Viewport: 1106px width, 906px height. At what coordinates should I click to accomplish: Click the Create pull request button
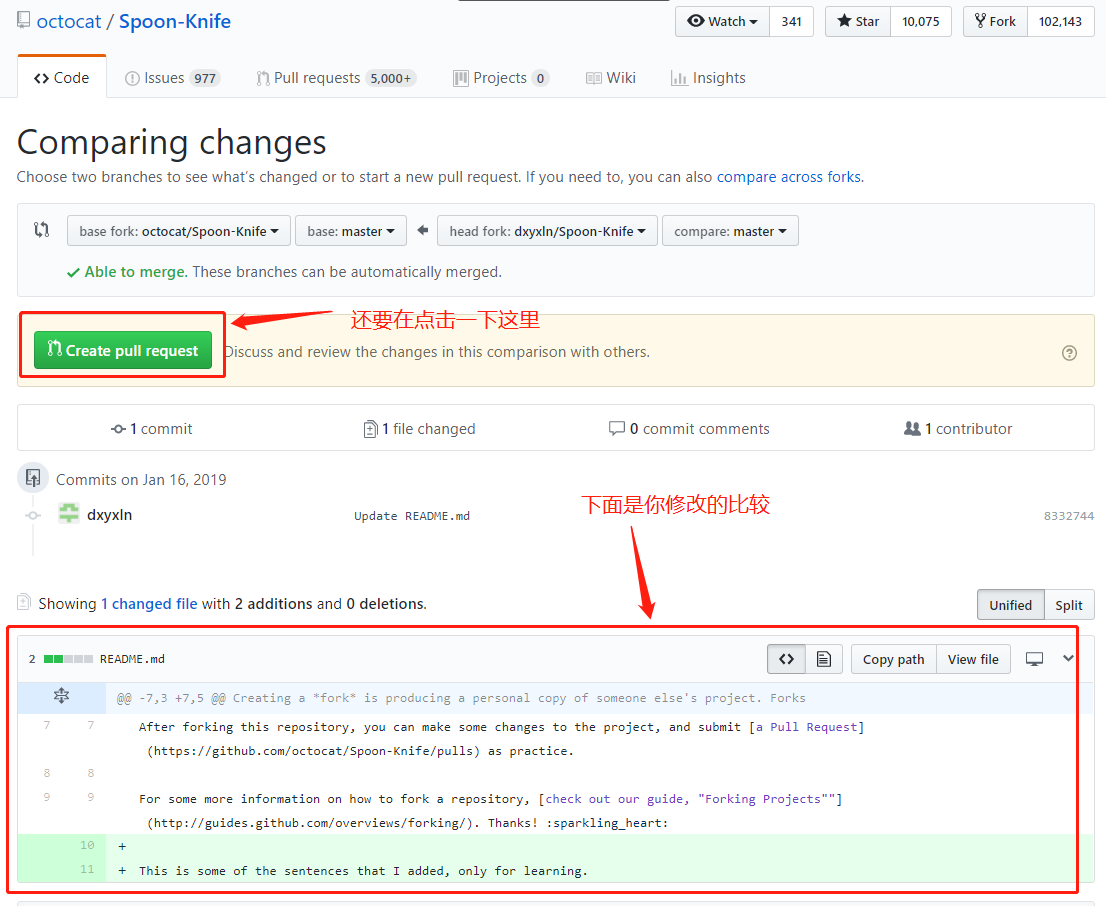coord(121,351)
